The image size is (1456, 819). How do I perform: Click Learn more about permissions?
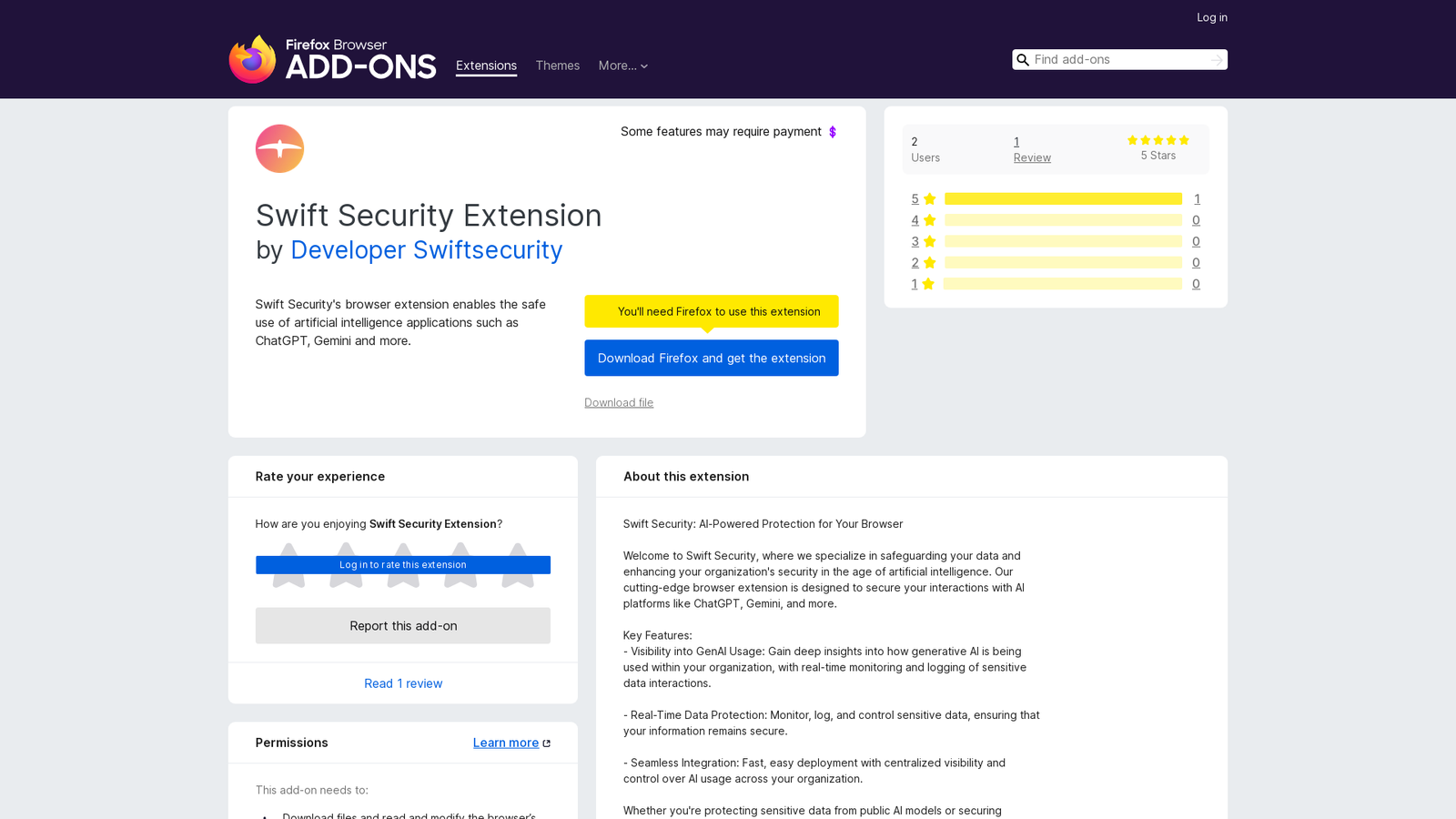pos(506,743)
